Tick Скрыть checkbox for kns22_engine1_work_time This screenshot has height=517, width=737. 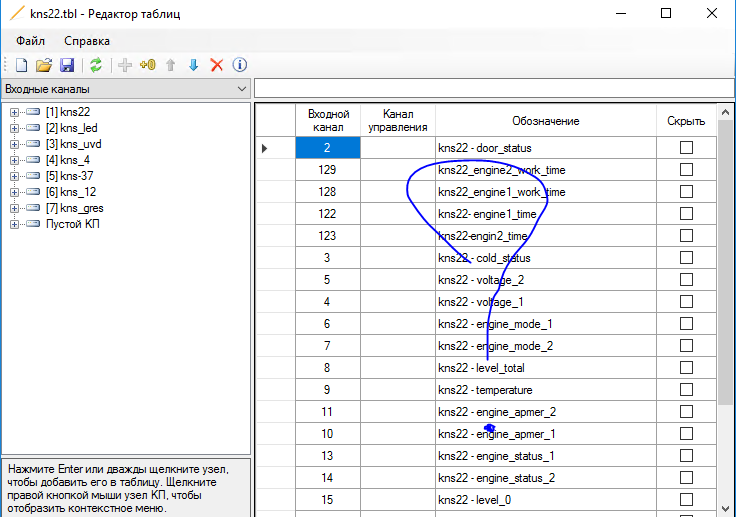pyautogui.click(x=686, y=192)
